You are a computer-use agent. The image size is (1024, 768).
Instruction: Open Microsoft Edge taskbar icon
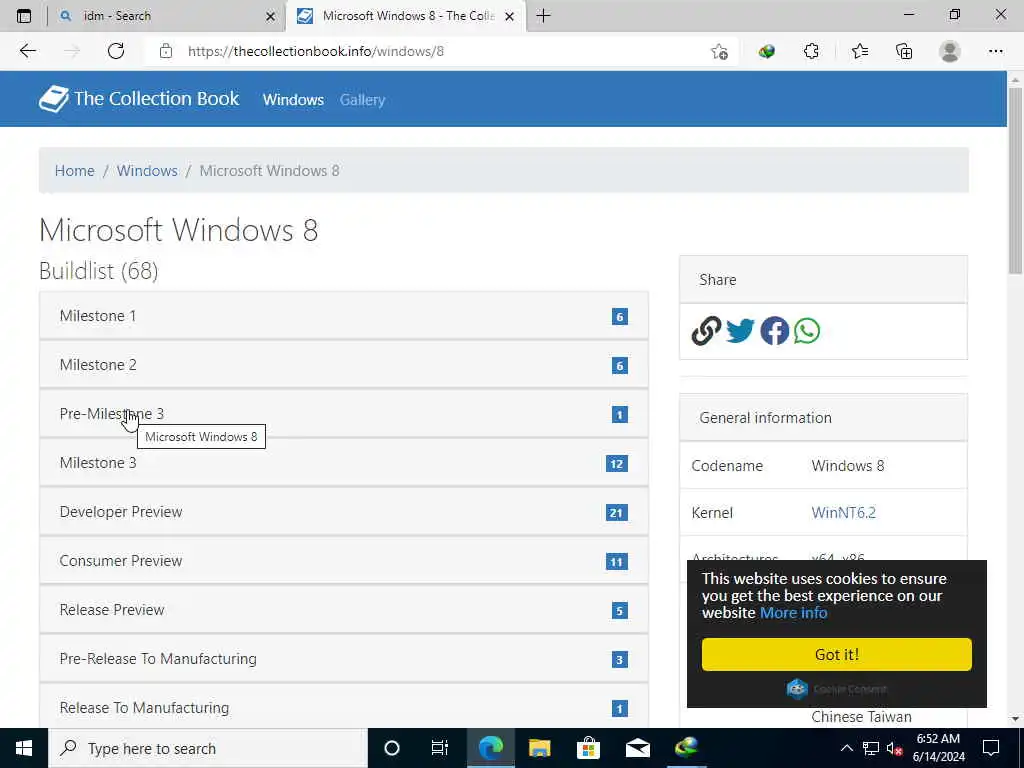[x=490, y=748]
